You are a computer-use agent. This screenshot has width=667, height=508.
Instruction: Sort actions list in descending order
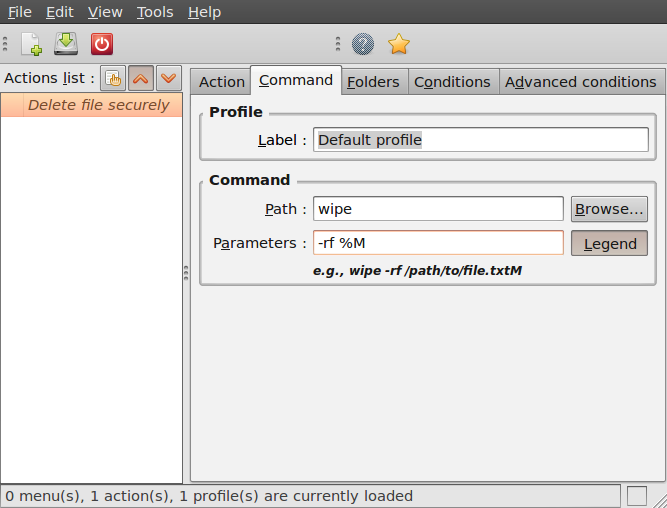[x=168, y=78]
